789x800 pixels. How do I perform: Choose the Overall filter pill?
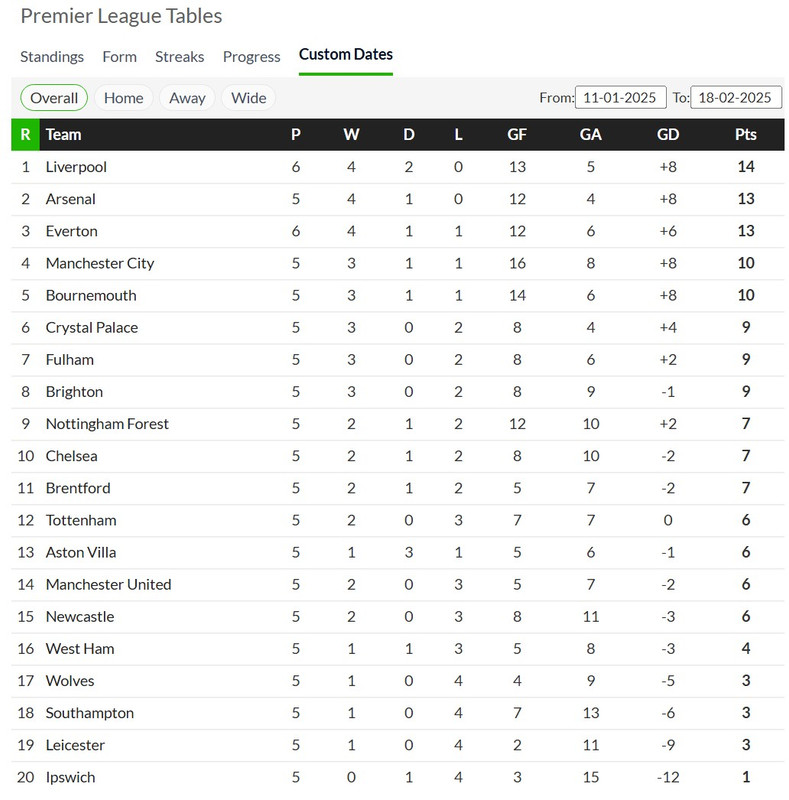coord(54,98)
